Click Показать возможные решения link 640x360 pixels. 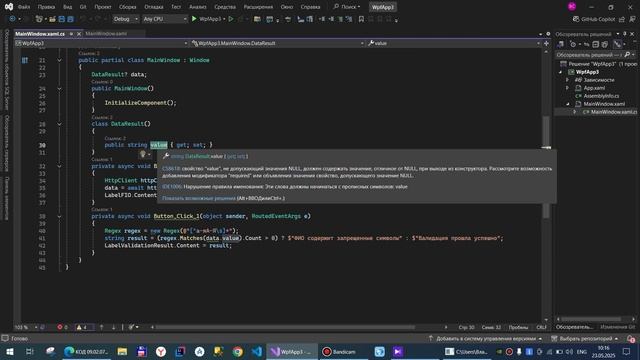point(199,198)
